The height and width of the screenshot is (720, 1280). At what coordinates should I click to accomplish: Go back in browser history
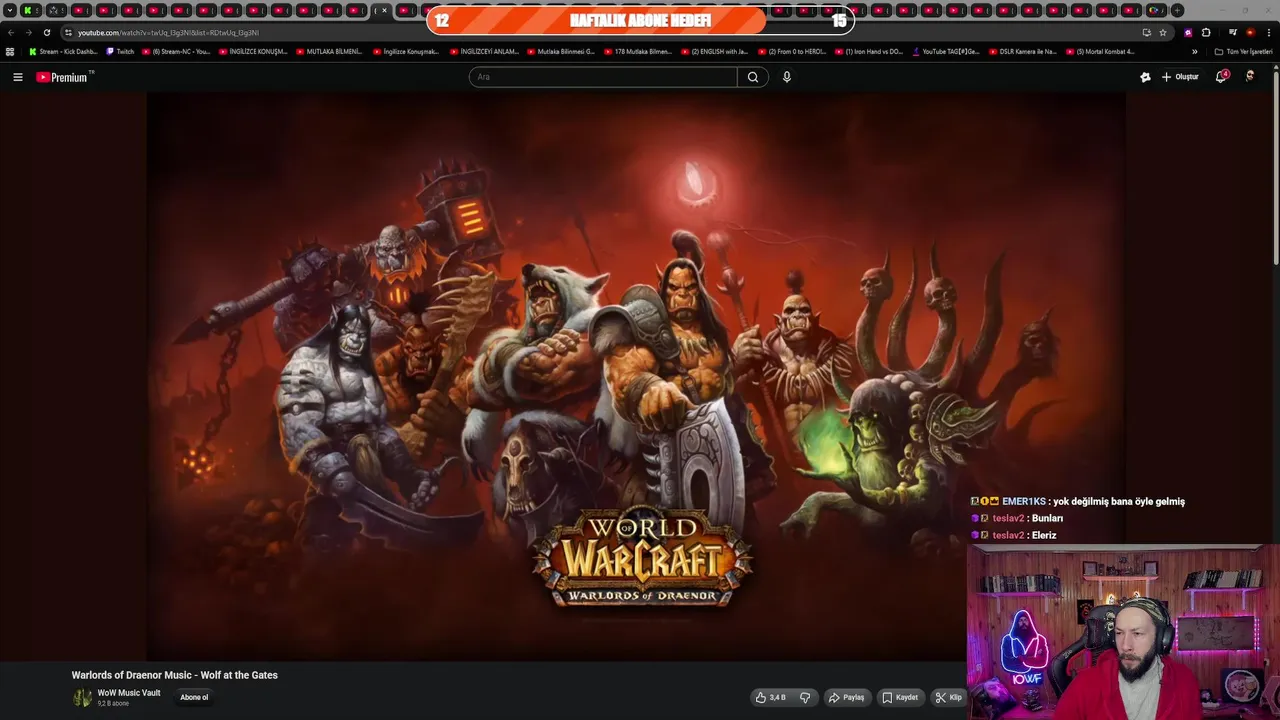[11, 32]
